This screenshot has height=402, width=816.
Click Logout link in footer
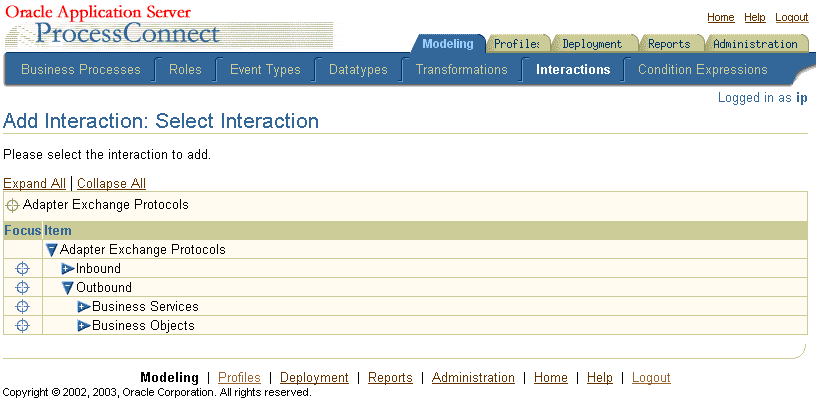pyautogui.click(x=651, y=378)
